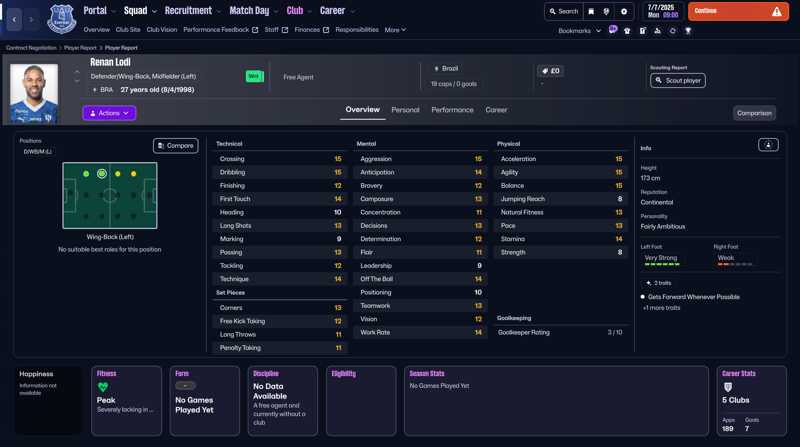
Task: Select the far-left green position dot
Action: point(86,174)
